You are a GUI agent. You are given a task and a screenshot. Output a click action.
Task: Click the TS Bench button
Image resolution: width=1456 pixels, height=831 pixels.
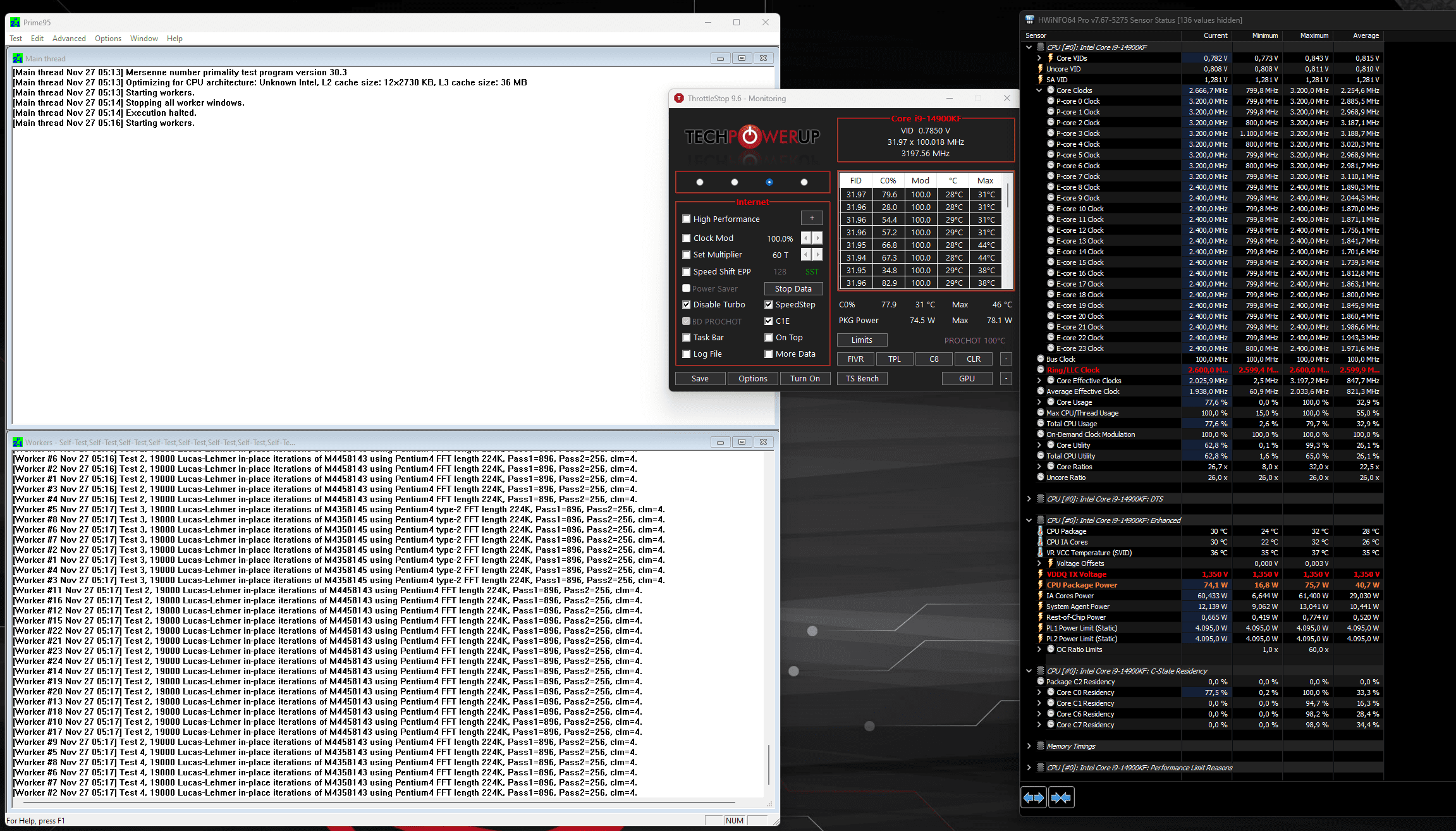pyautogui.click(x=862, y=378)
